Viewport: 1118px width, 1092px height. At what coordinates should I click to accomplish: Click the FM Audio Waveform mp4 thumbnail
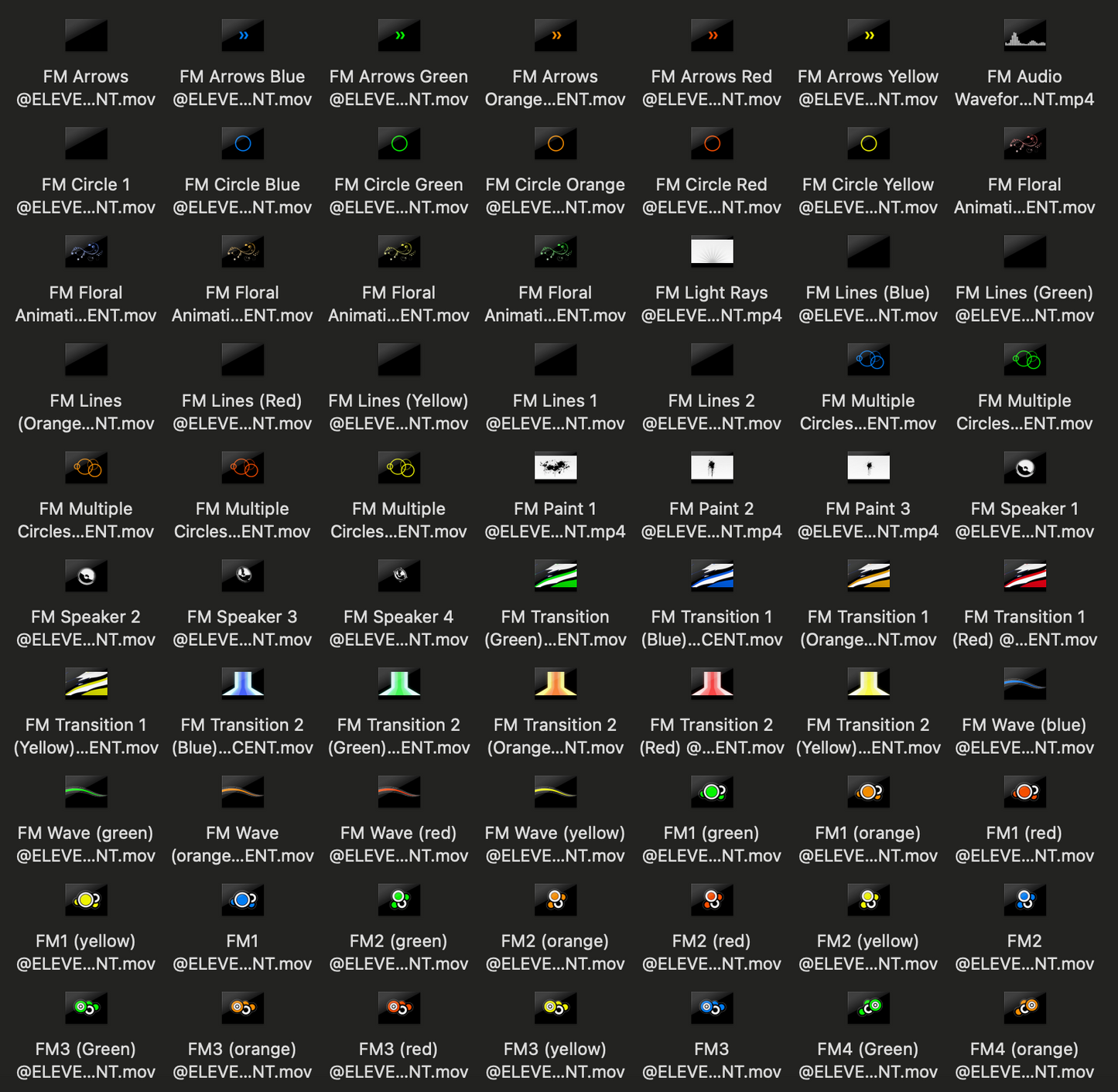(x=1024, y=36)
